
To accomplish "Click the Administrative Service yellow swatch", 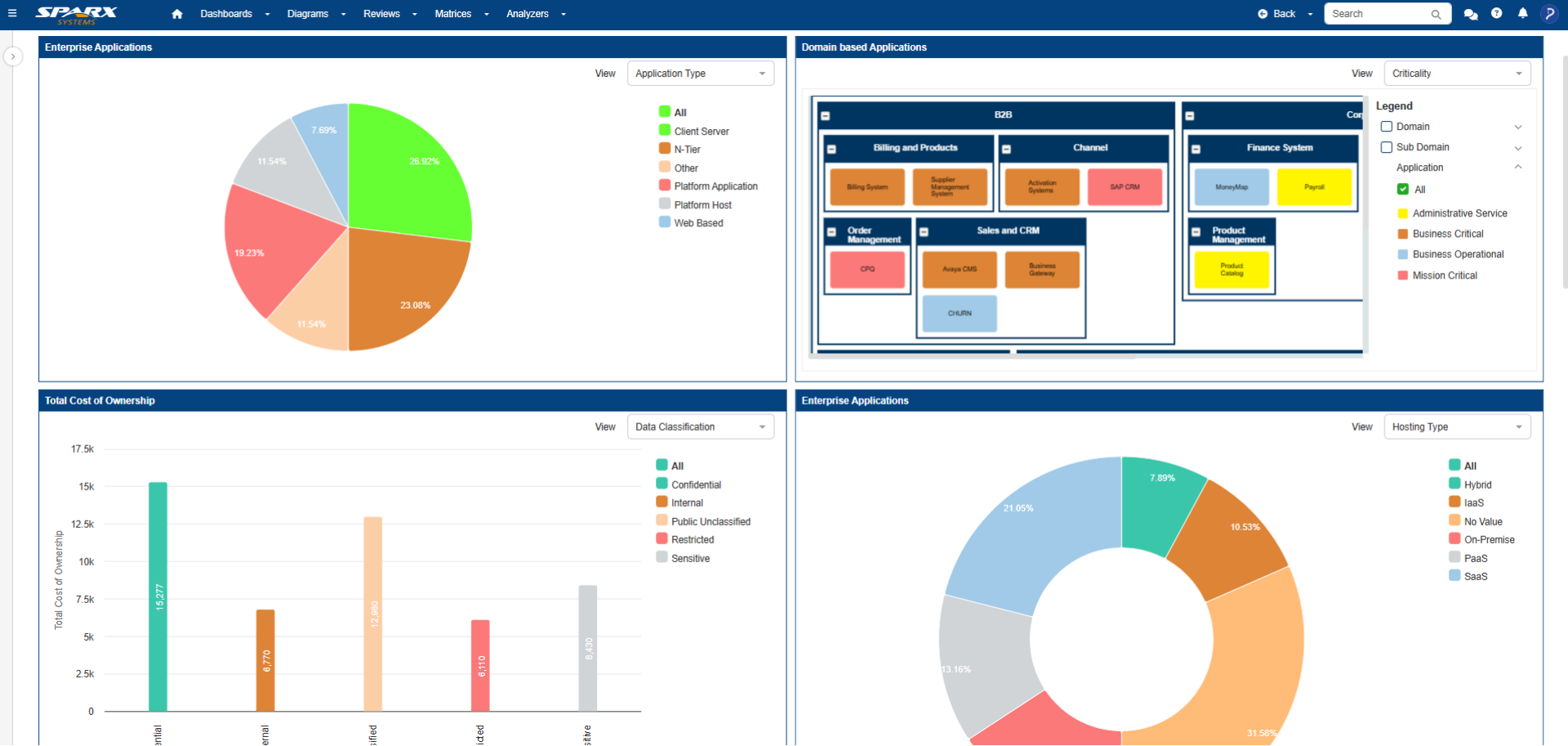I will (x=1402, y=212).
